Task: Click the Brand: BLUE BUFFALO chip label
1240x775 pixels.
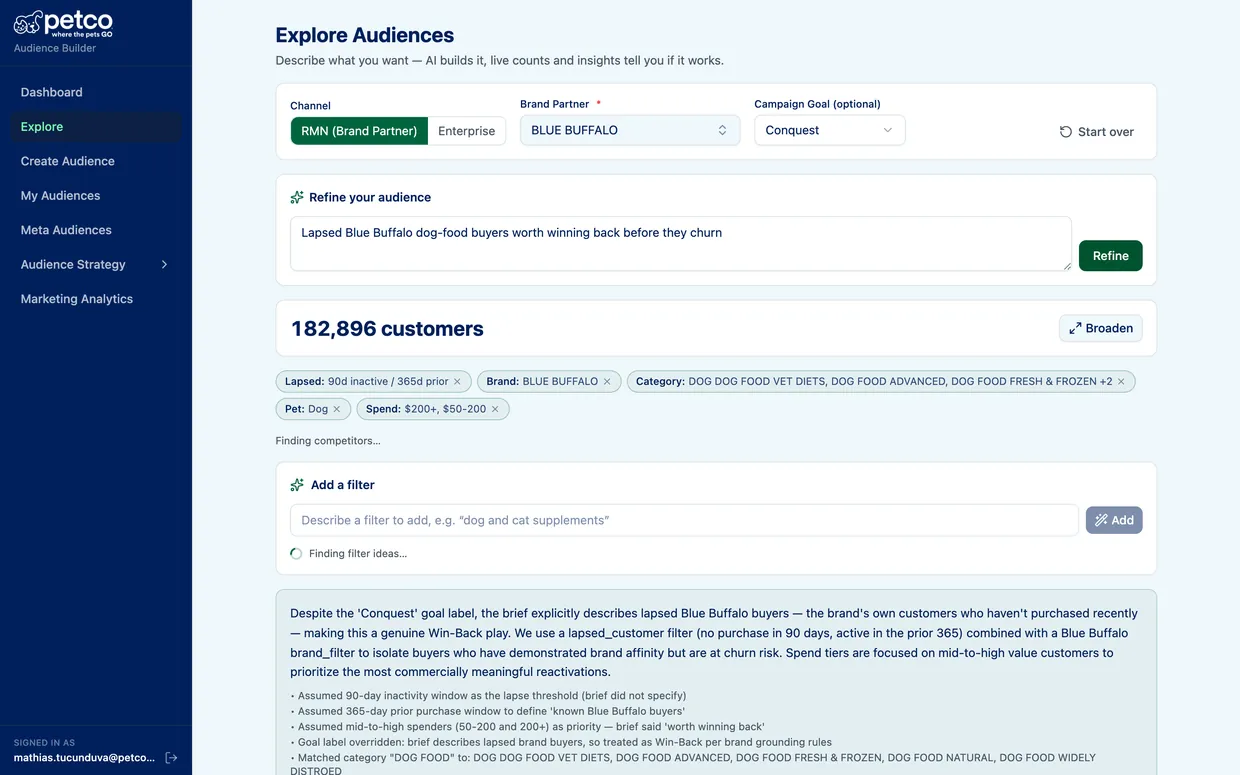Action: click(542, 381)
